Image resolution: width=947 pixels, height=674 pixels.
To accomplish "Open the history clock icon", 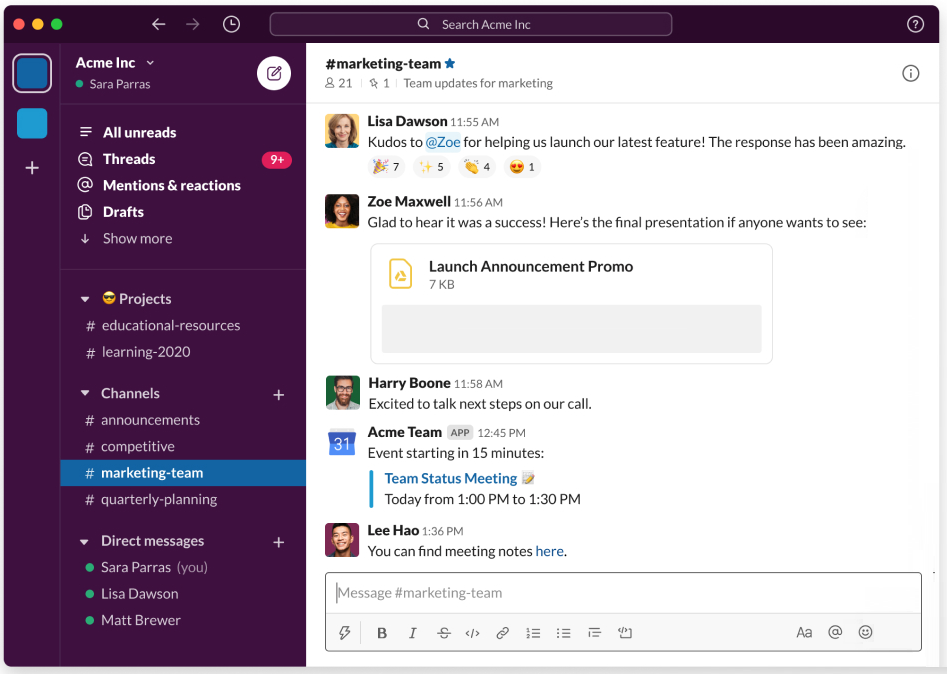I will tap(231, 24).
